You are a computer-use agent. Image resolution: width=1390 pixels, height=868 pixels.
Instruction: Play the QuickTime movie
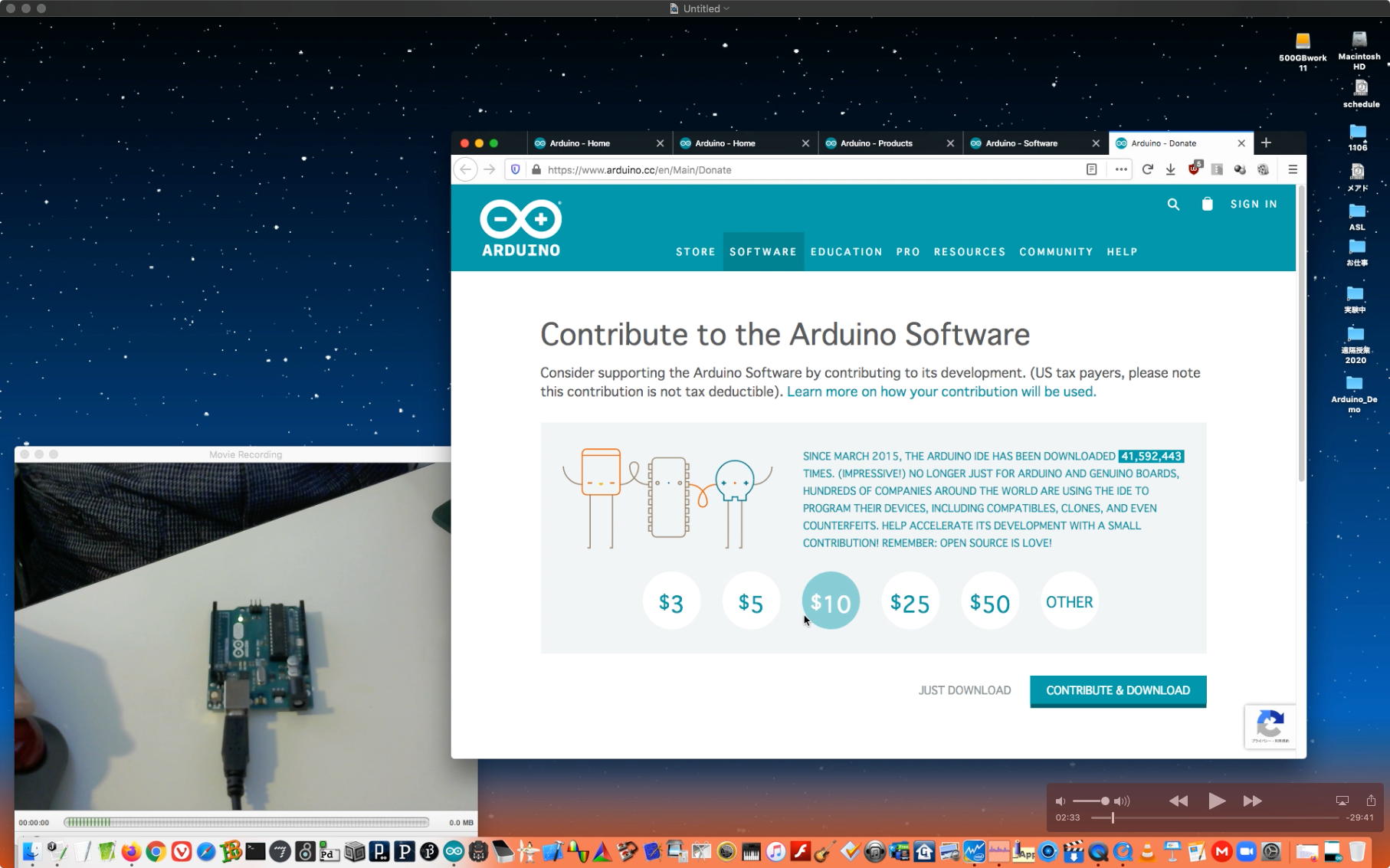(x=1216, y=801)
